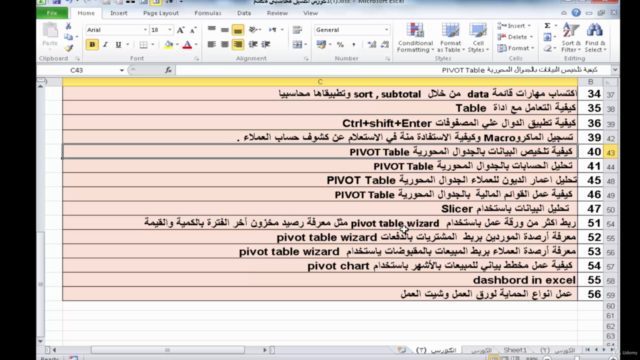Click Increase Decimal icon
The image size is (640, 360).
371,44
